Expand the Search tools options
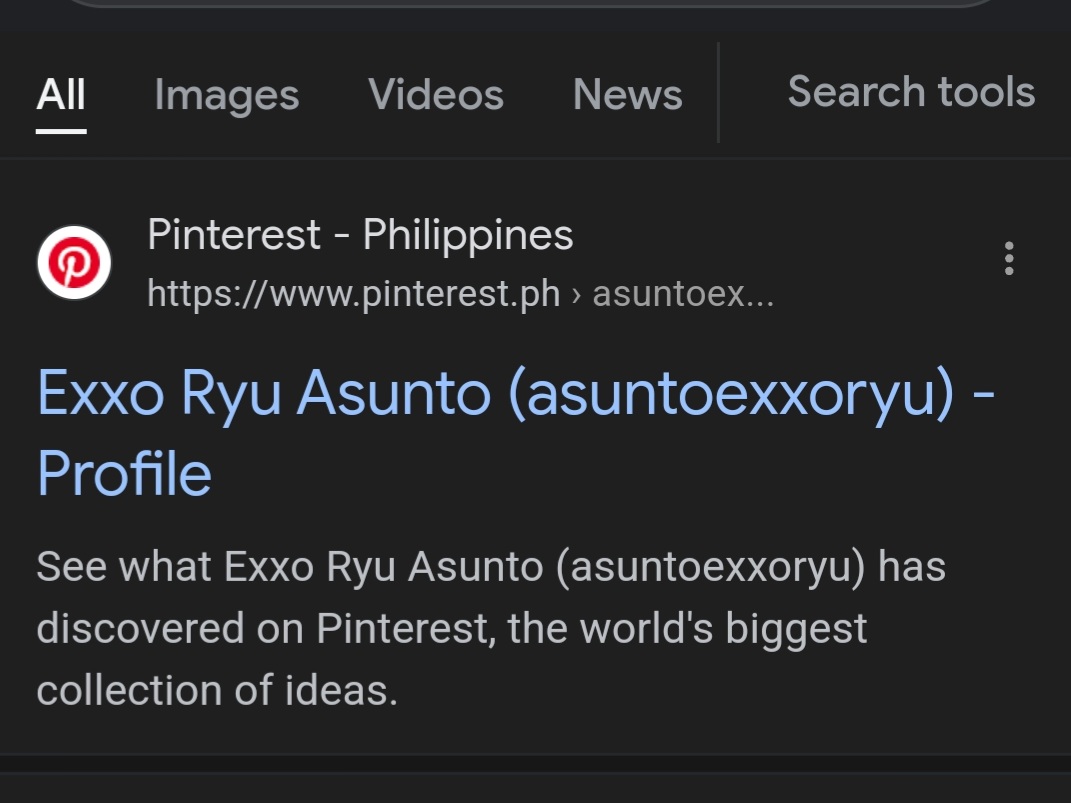The height and width of the screenshot is (803, 1071). (911, 91)
